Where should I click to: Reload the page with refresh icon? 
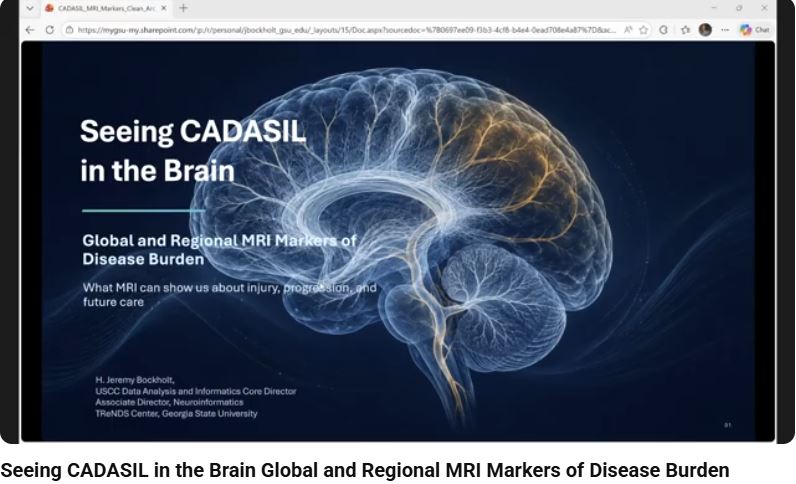coord(49,30)
